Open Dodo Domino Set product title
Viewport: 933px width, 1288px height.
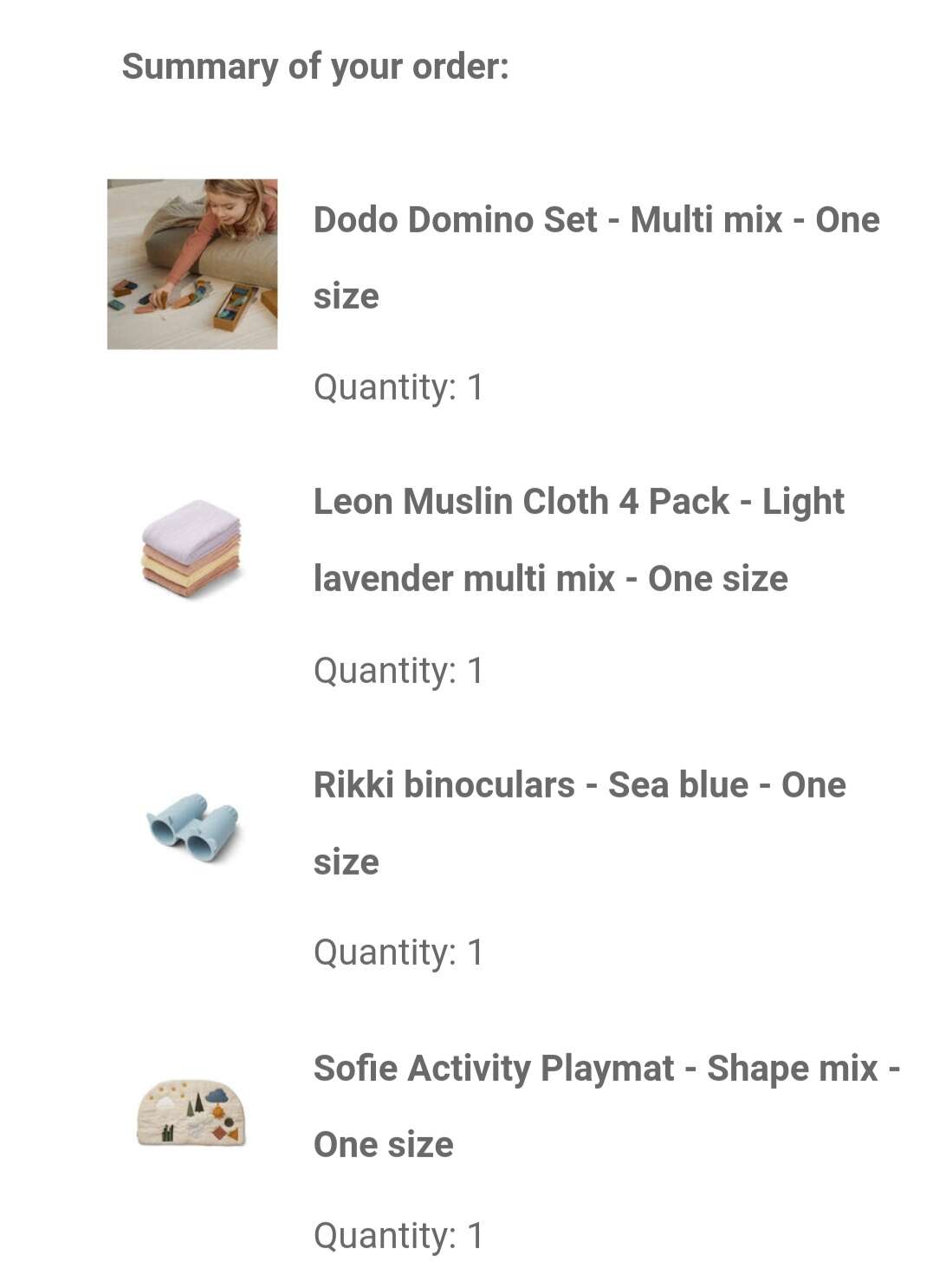point(596,257)
